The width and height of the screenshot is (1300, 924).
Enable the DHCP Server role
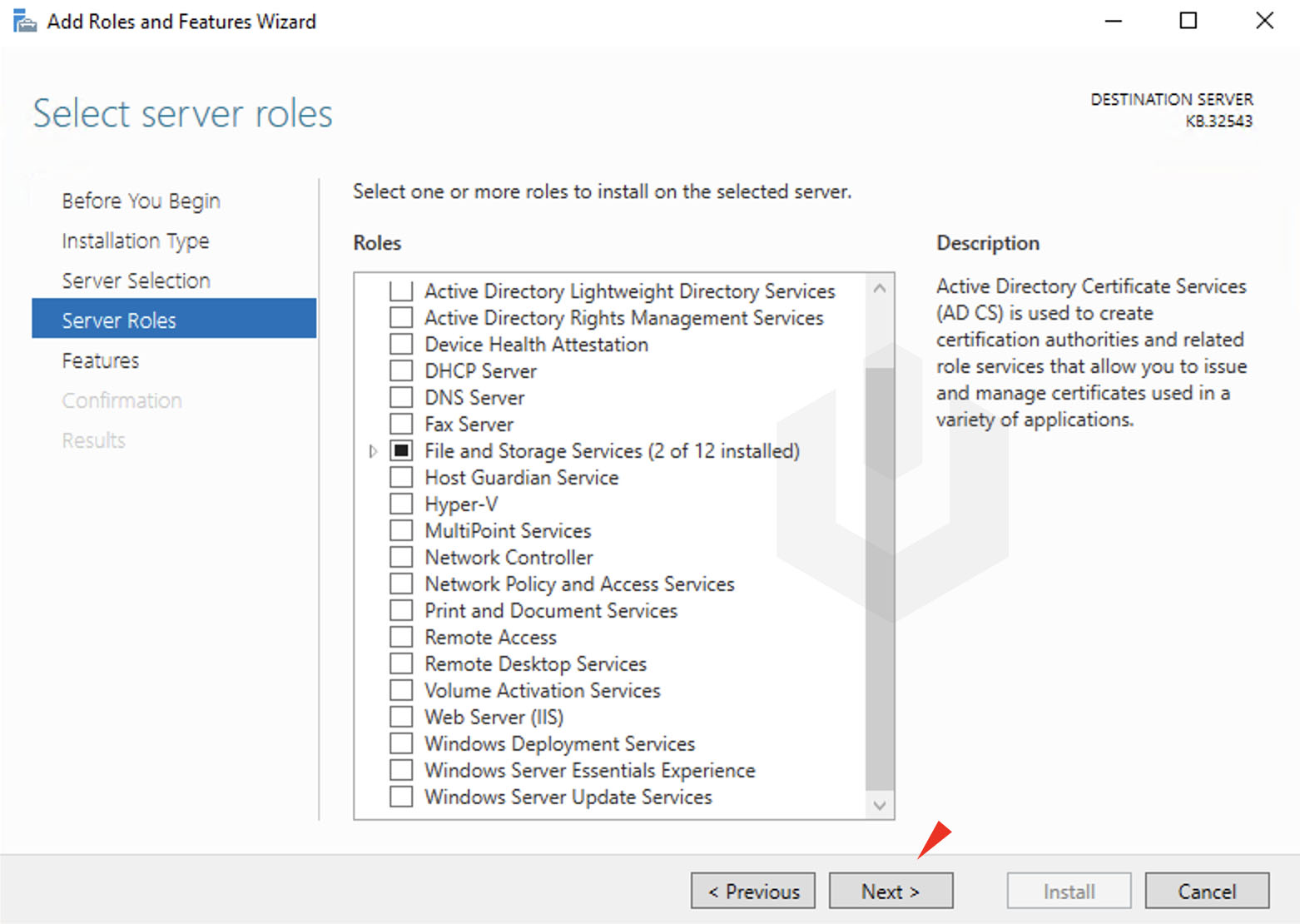click(x=401, y=370)
